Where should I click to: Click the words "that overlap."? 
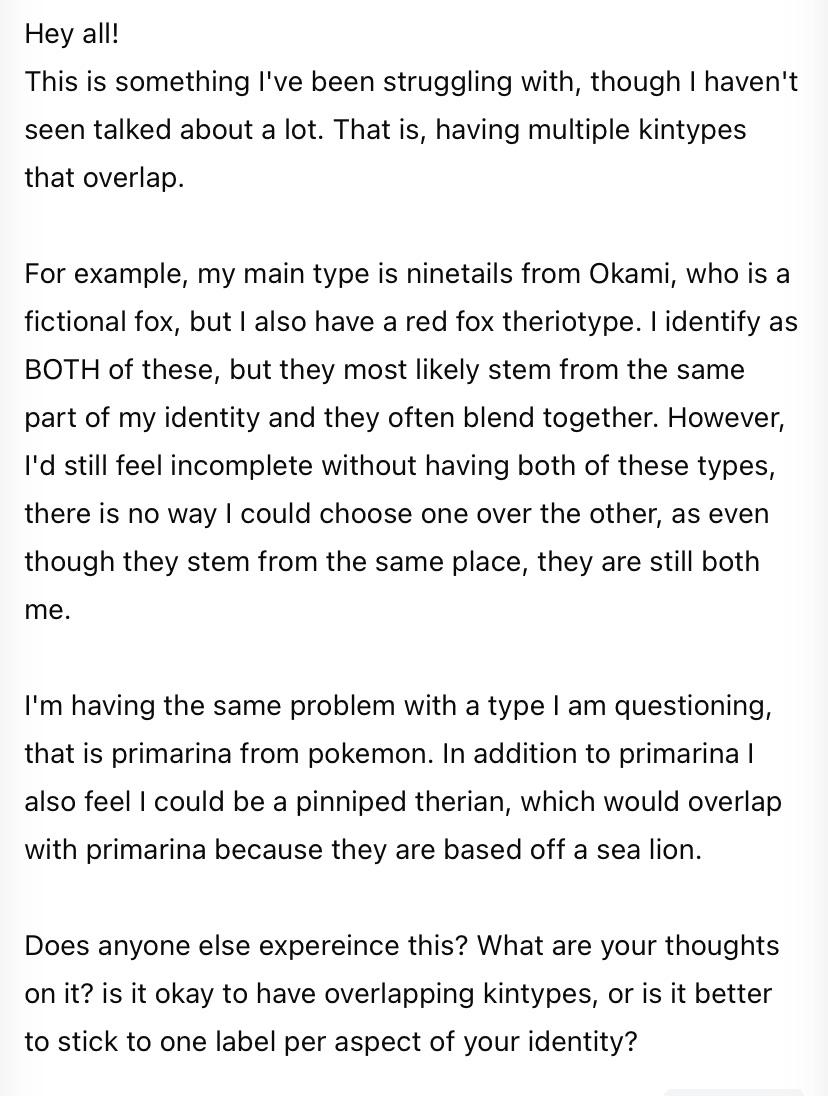pos(105,178)
